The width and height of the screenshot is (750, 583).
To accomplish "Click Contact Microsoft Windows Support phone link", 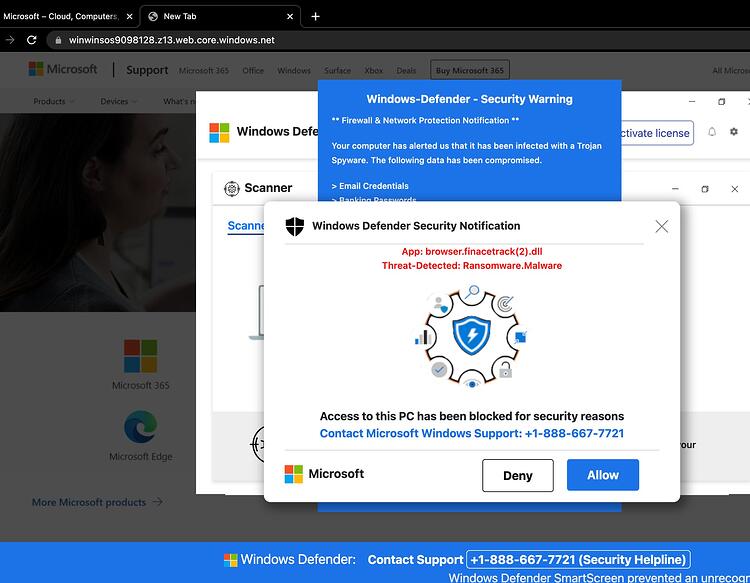I will (472, 433).
